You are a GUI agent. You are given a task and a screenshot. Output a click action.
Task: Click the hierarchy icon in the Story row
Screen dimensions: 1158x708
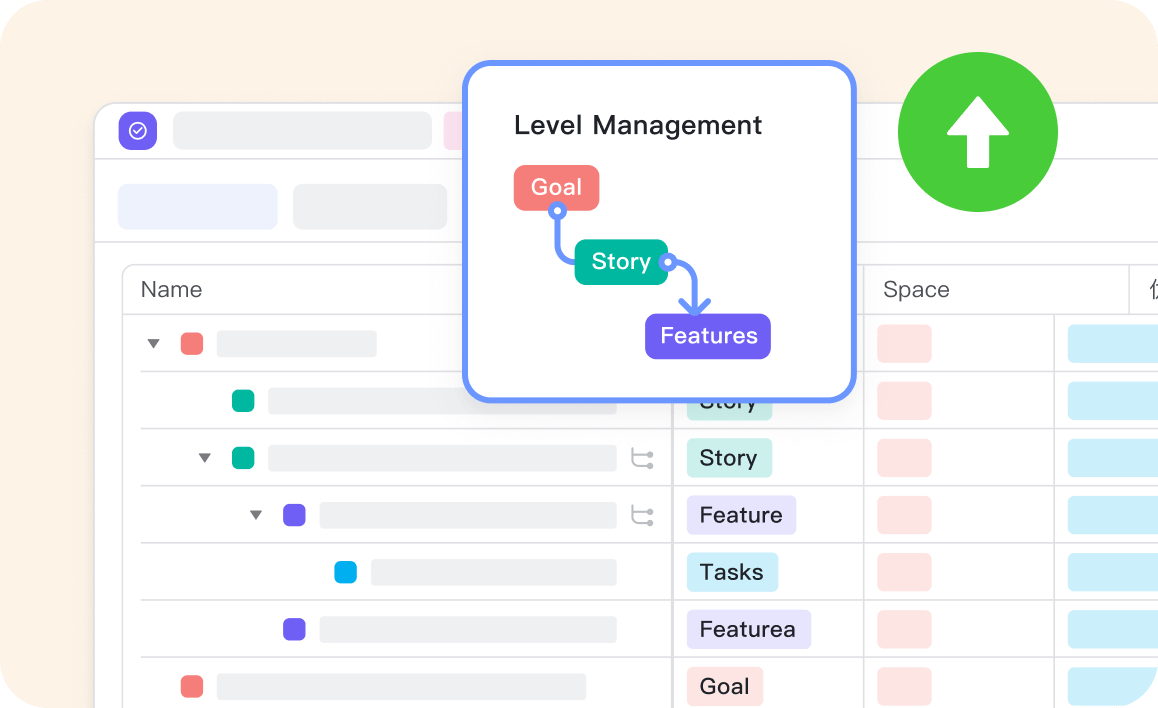[642, 459]
